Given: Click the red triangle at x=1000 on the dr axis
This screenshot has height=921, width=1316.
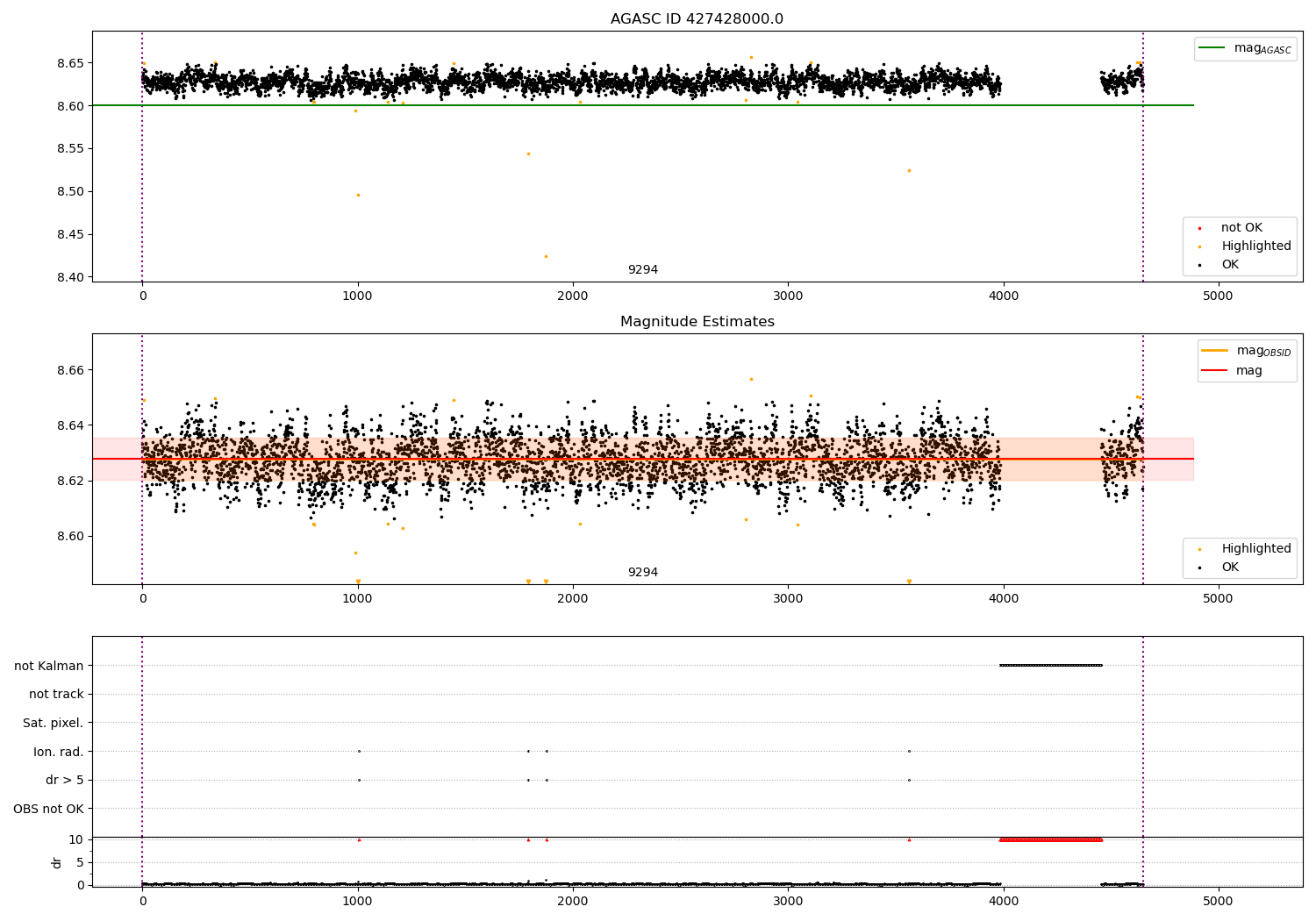Looking at the screenshot, I should 359,839.
